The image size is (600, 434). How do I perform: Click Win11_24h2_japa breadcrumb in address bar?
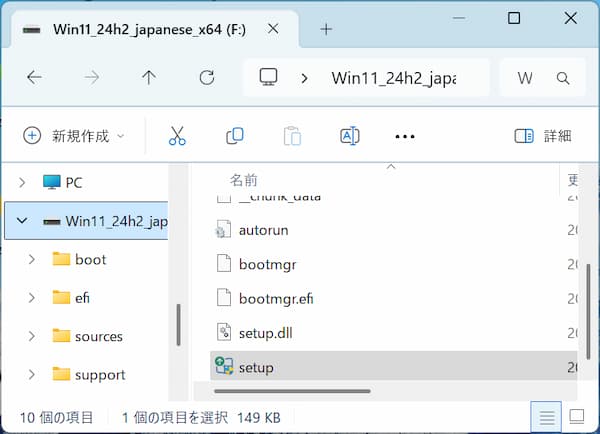pyautogui.click(x=394, y=78)
